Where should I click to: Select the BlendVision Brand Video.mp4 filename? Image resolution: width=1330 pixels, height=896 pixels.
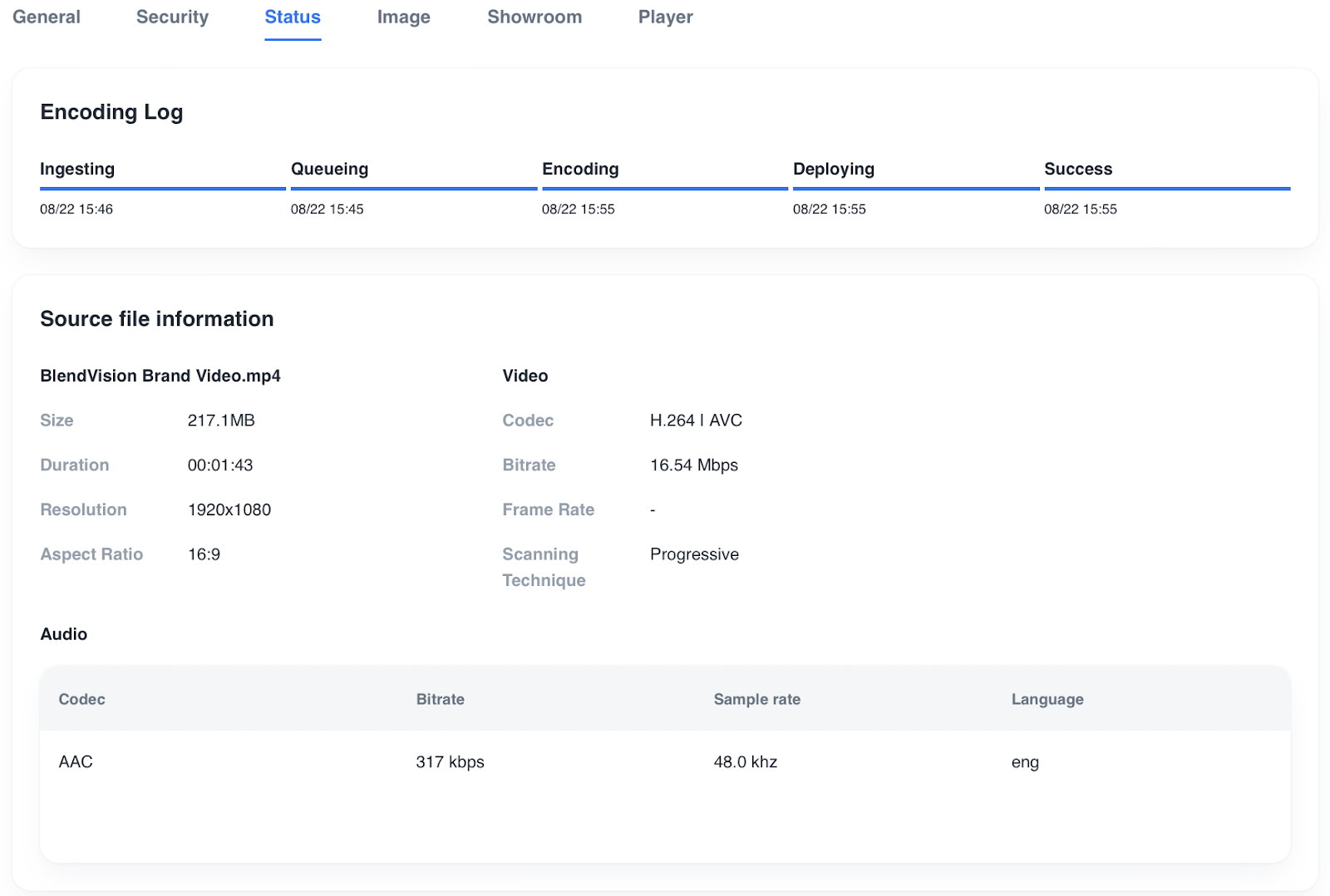(160, 376)
